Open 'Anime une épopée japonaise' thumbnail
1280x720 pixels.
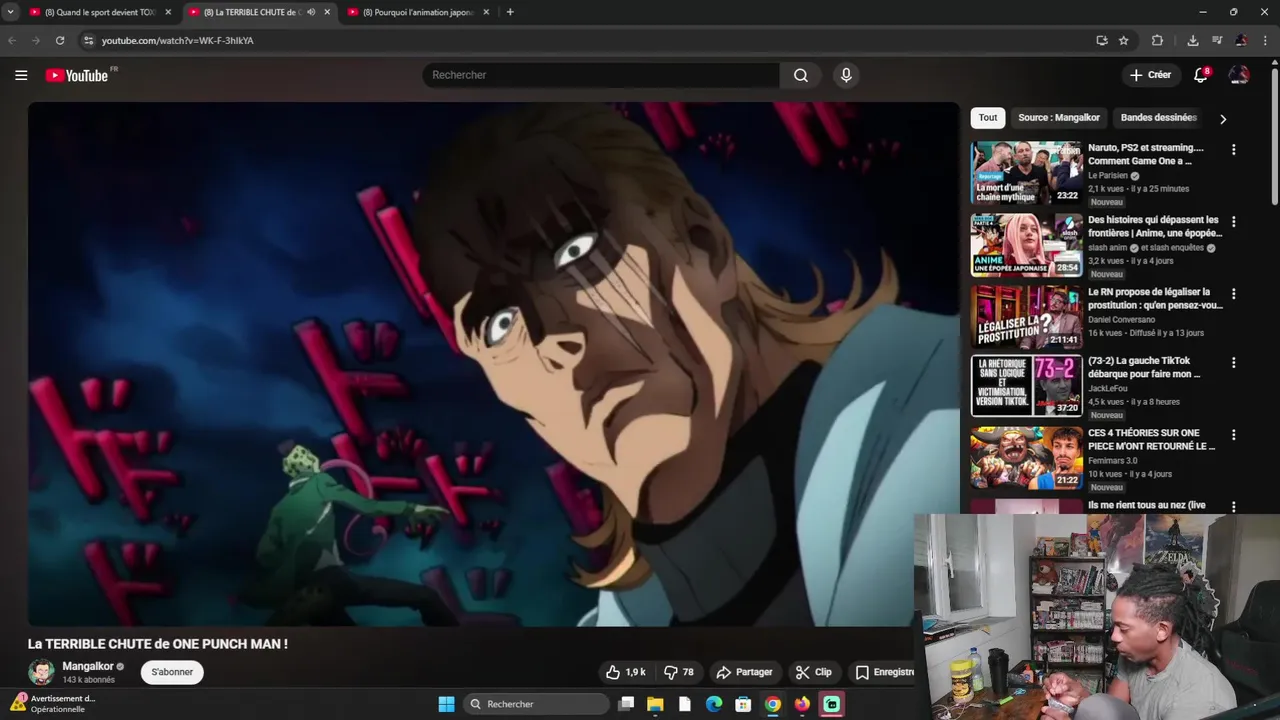[x=1026, y=244]
